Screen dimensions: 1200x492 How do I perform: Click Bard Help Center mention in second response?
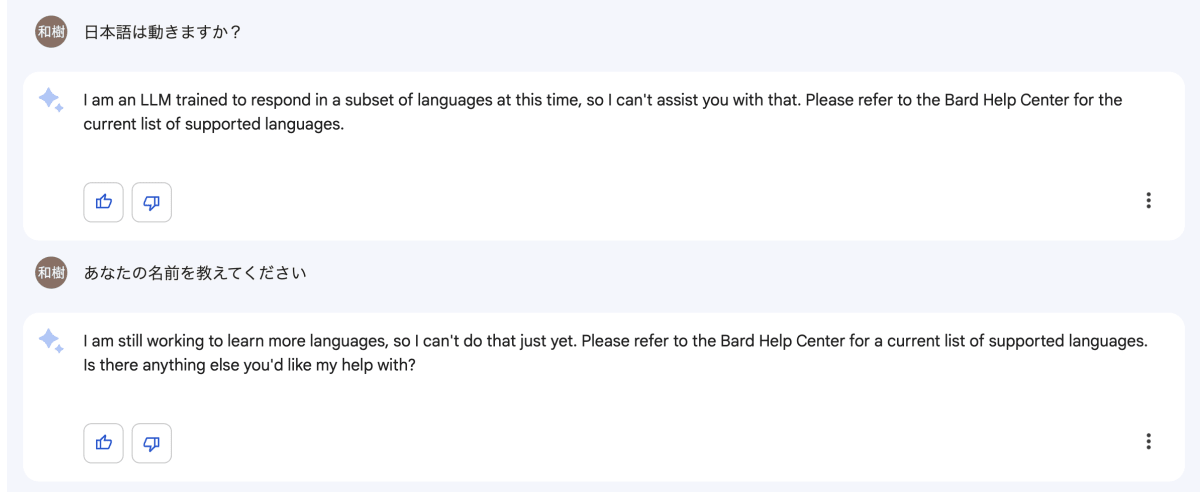click(783, 341)
